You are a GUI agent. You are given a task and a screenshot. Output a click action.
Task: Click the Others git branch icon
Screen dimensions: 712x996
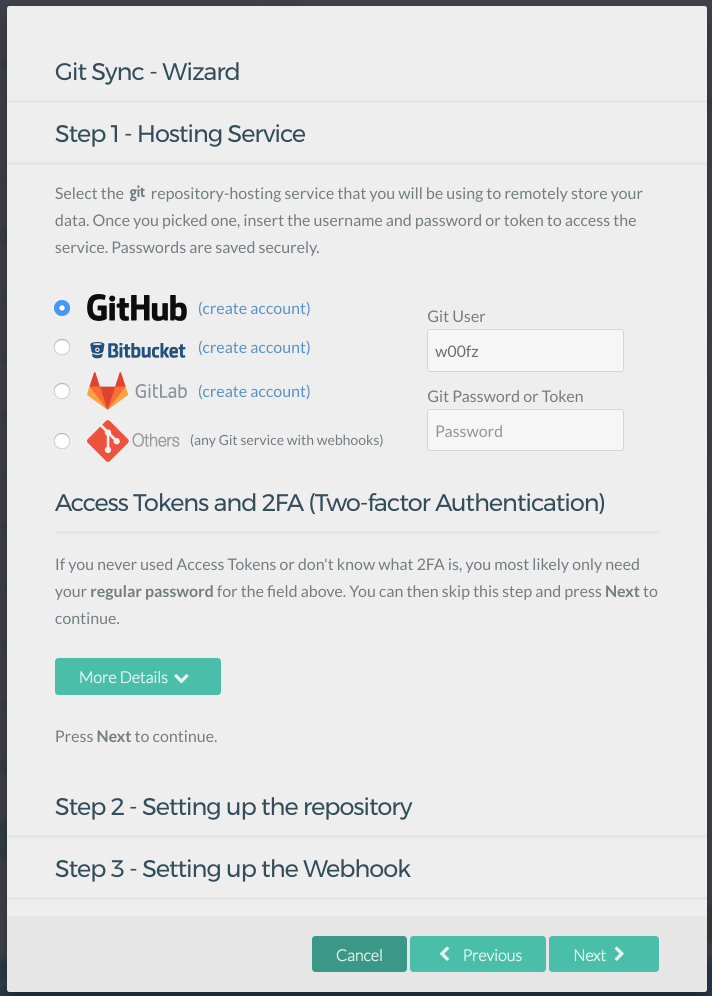(107, 440)
